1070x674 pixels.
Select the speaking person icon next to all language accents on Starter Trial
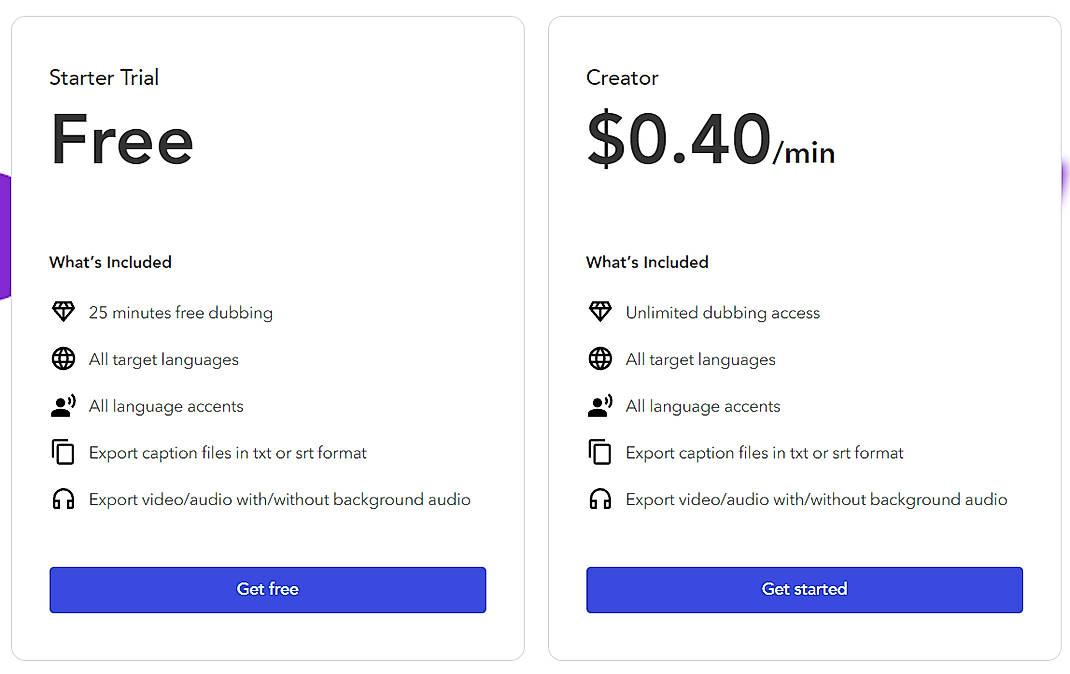coord(63,406)
